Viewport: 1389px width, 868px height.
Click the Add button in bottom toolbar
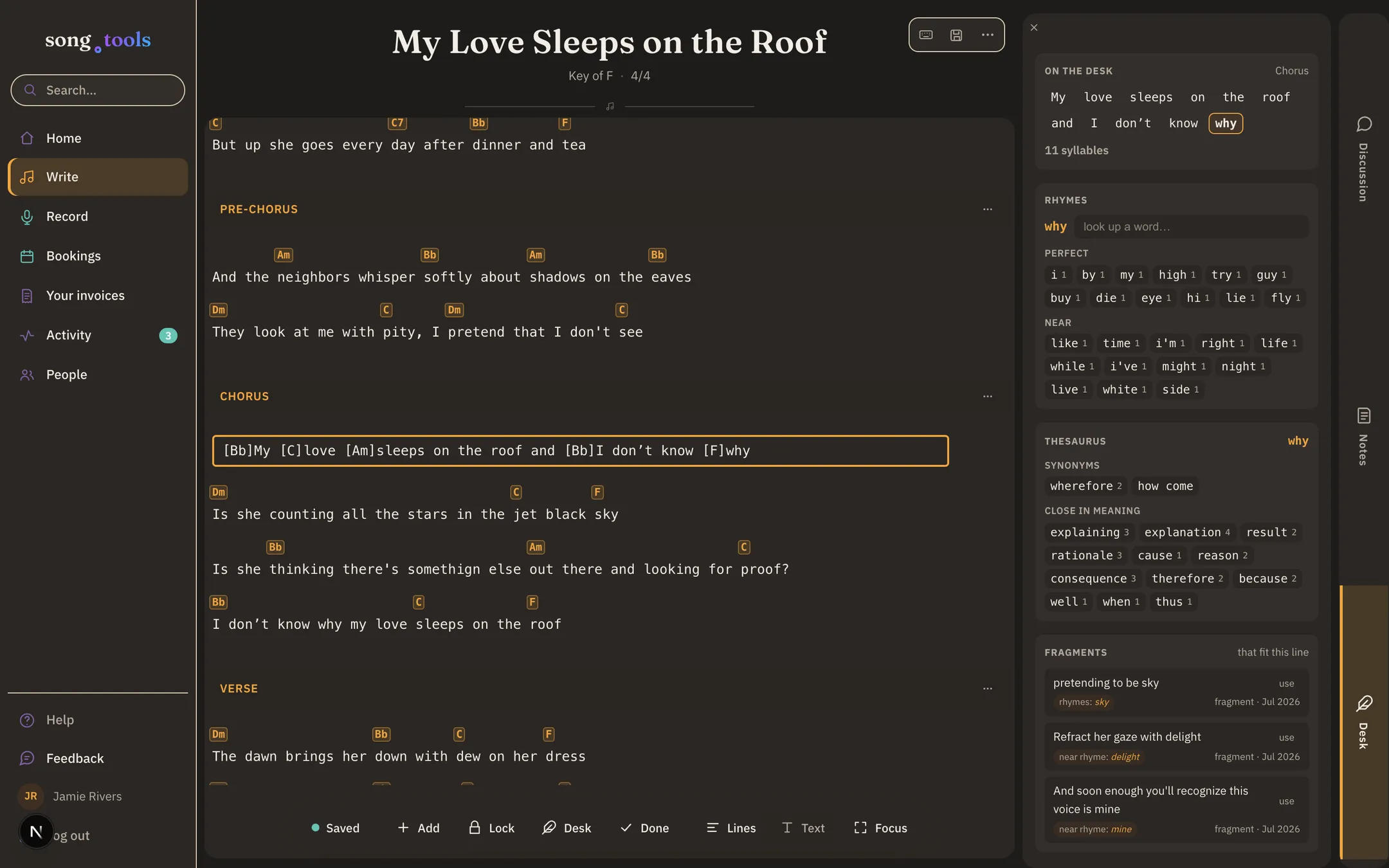pos(419,828)
